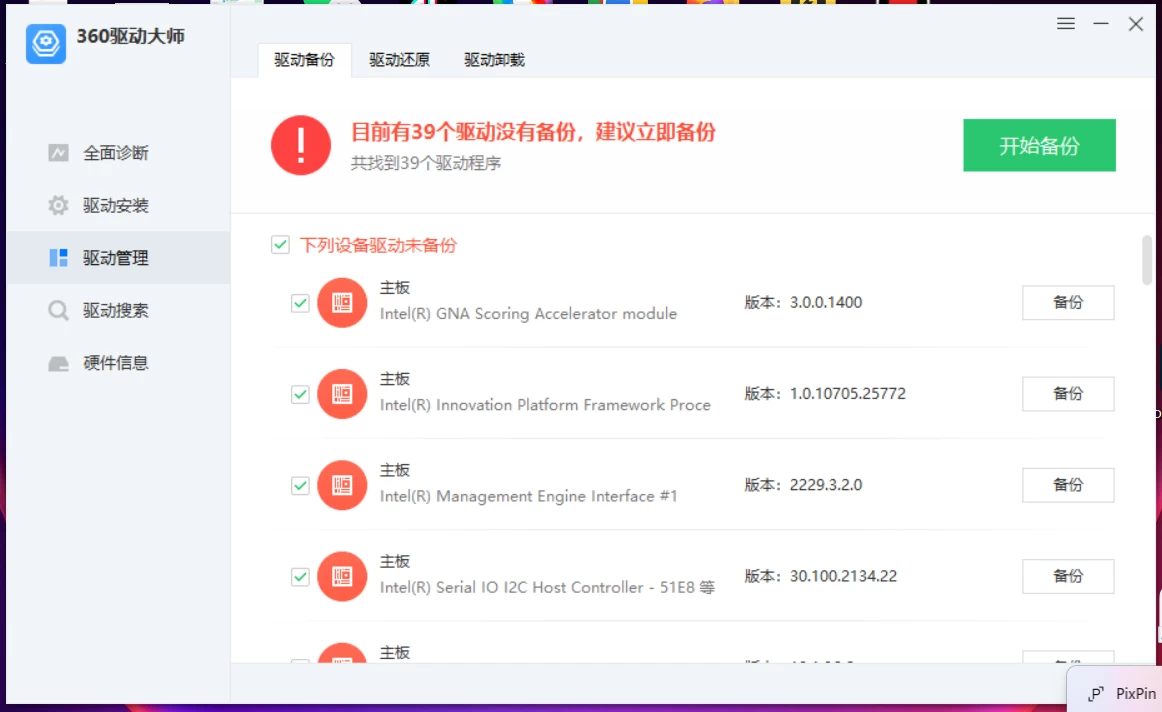Click version text 2229.3.2.0

826,485
